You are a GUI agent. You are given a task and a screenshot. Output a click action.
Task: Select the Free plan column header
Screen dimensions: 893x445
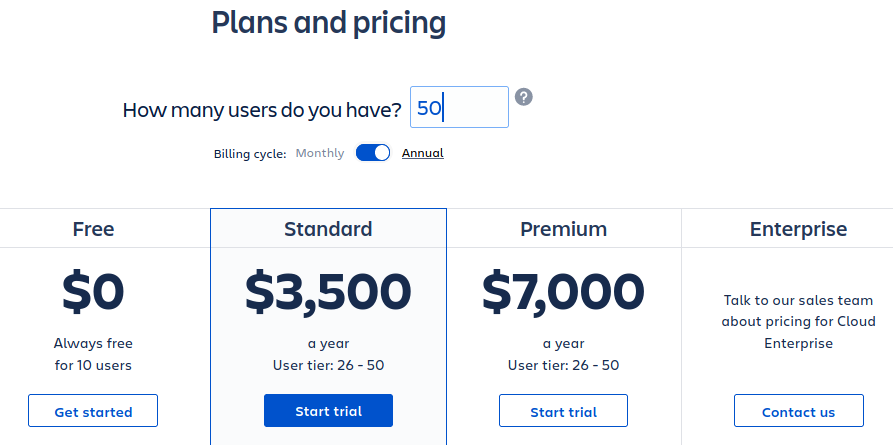click(x=93, y=229)
